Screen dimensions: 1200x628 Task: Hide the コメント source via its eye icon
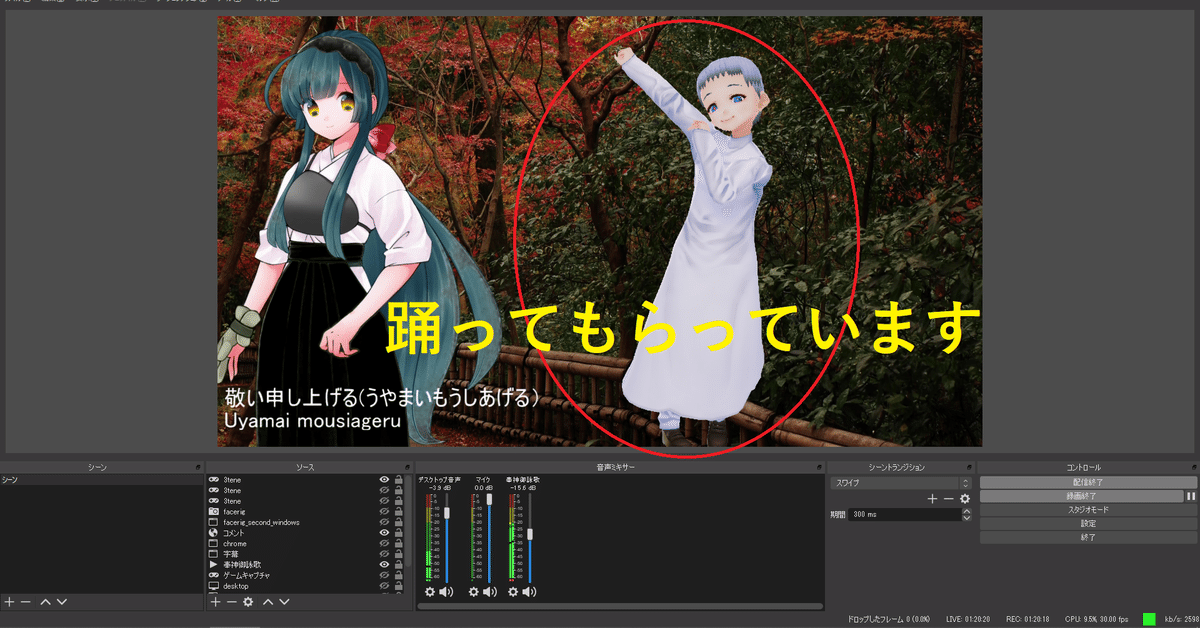tap(384, 533)
